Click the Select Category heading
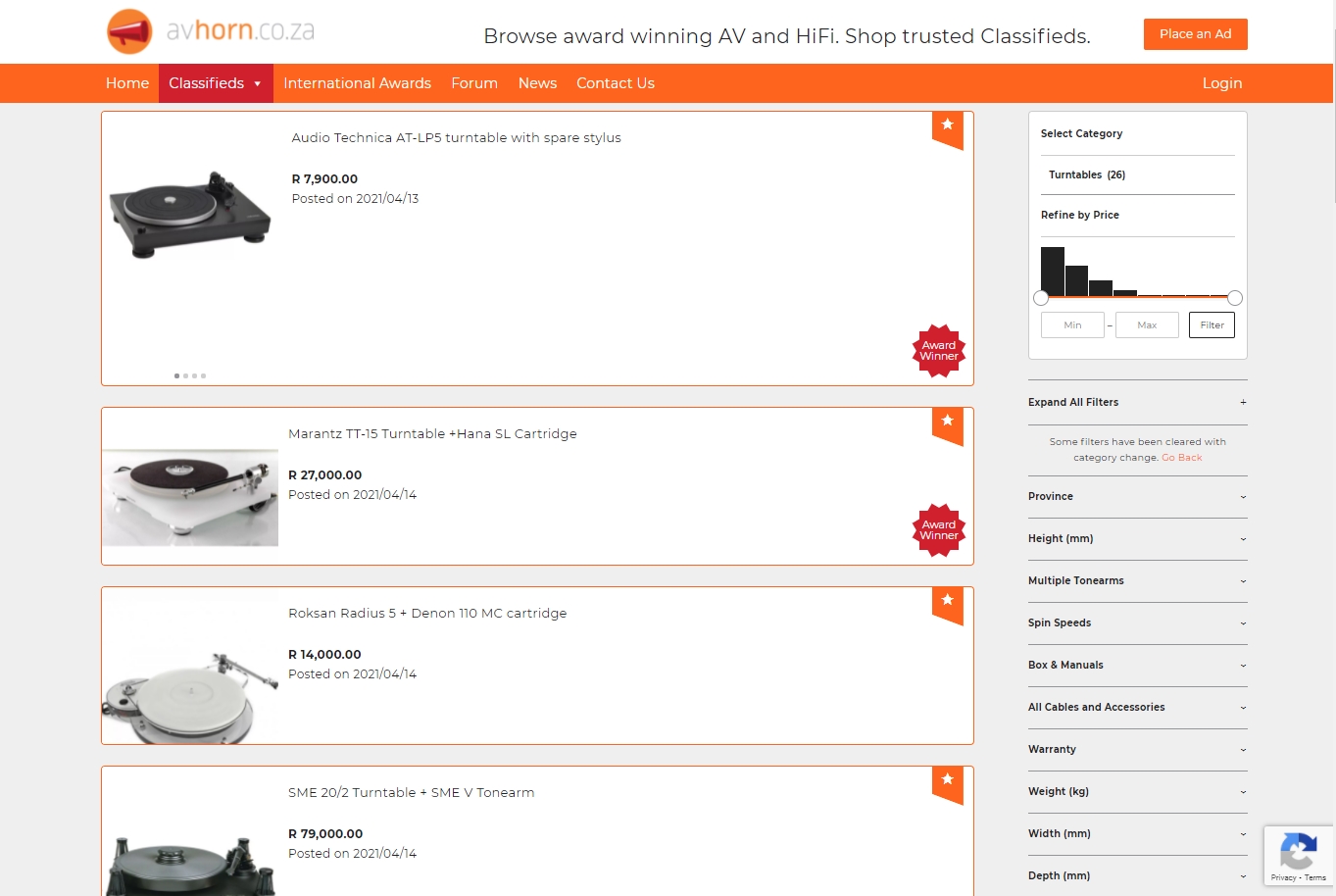Image resolution: width=1336 pixels, height=896 pixels. click(x=1081, y=133)
